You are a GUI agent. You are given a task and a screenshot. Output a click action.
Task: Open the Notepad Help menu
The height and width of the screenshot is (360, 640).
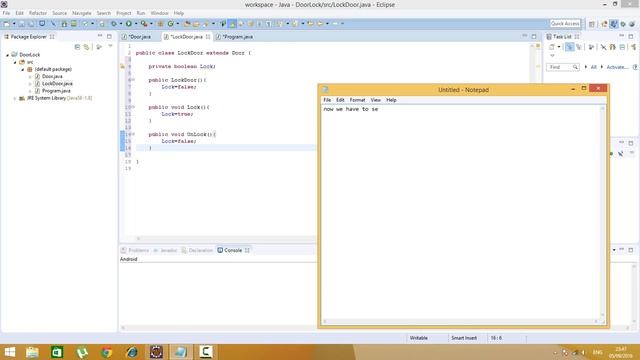(391, 100)
